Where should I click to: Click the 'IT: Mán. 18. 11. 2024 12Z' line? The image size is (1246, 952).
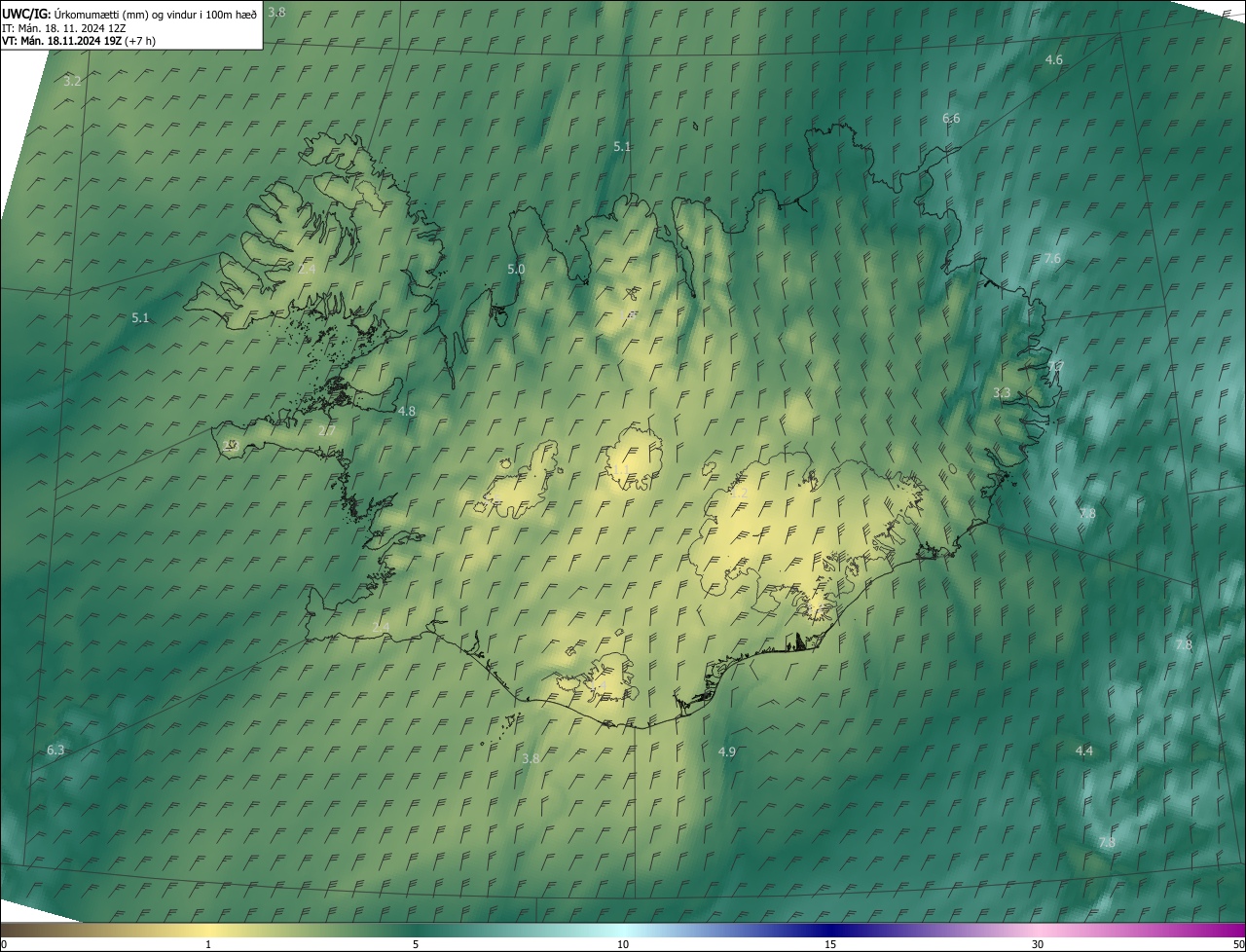tap(63, 27)
